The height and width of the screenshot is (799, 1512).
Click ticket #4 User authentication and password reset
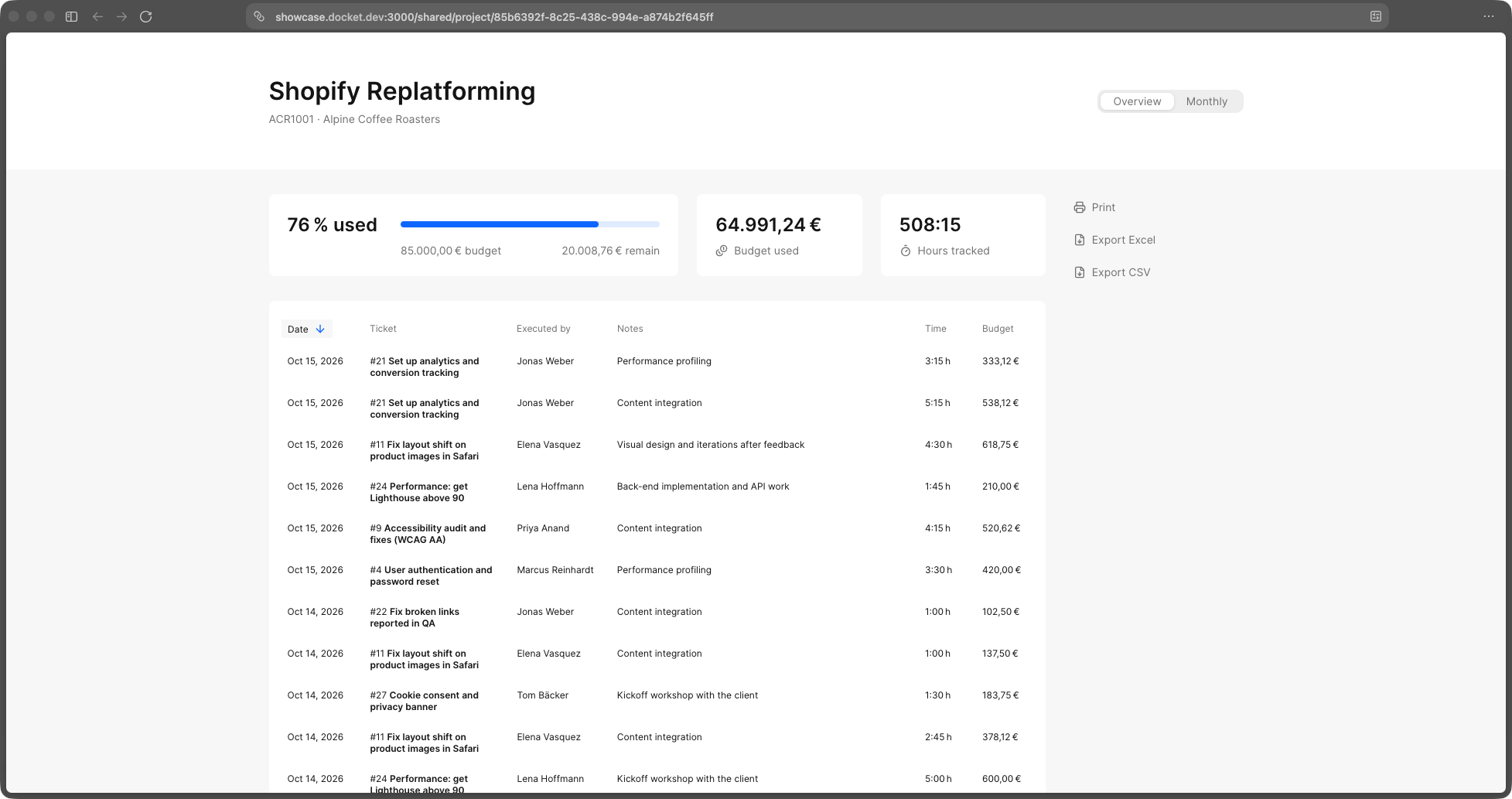click(431, 575)
